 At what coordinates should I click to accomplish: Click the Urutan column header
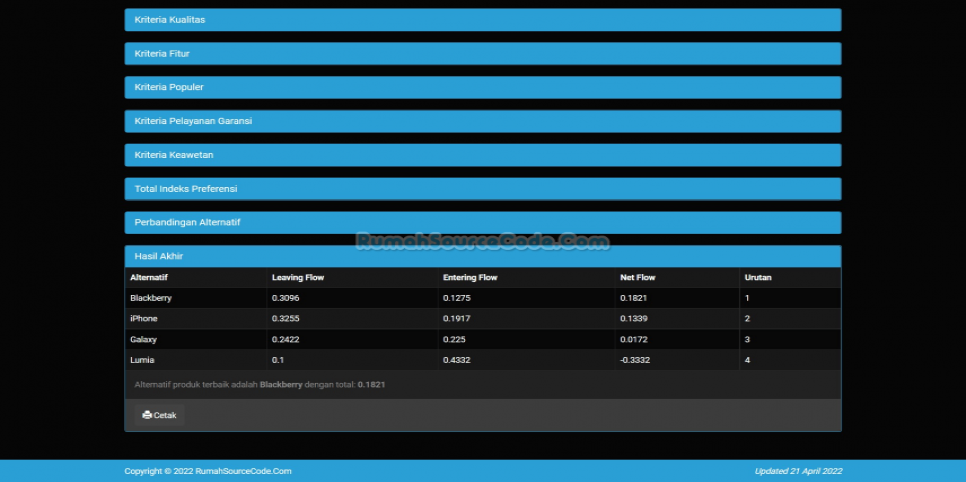pos(758,277)
